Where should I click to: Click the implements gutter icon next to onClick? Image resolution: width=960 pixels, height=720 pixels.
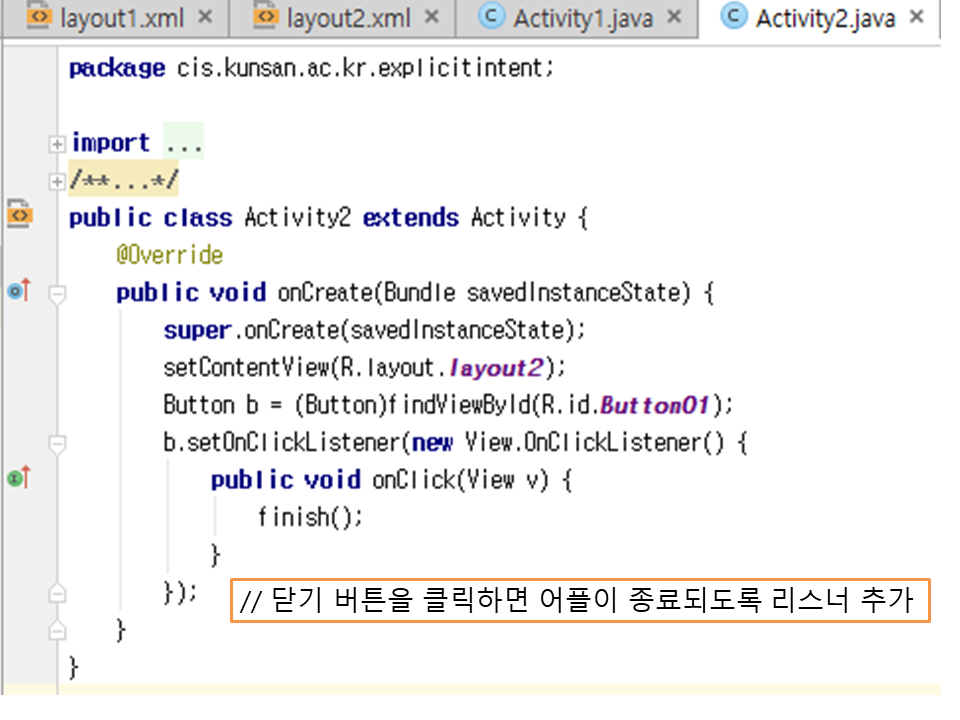click(19, 479)
